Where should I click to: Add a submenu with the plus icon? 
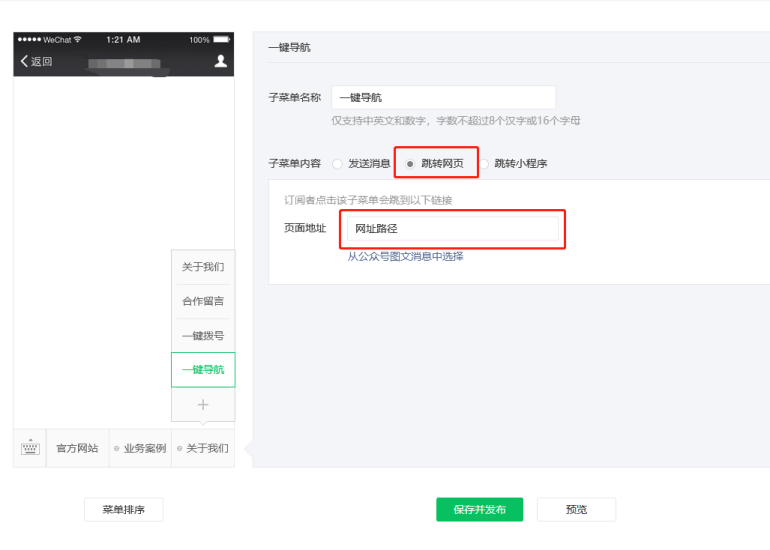[203, 404]
